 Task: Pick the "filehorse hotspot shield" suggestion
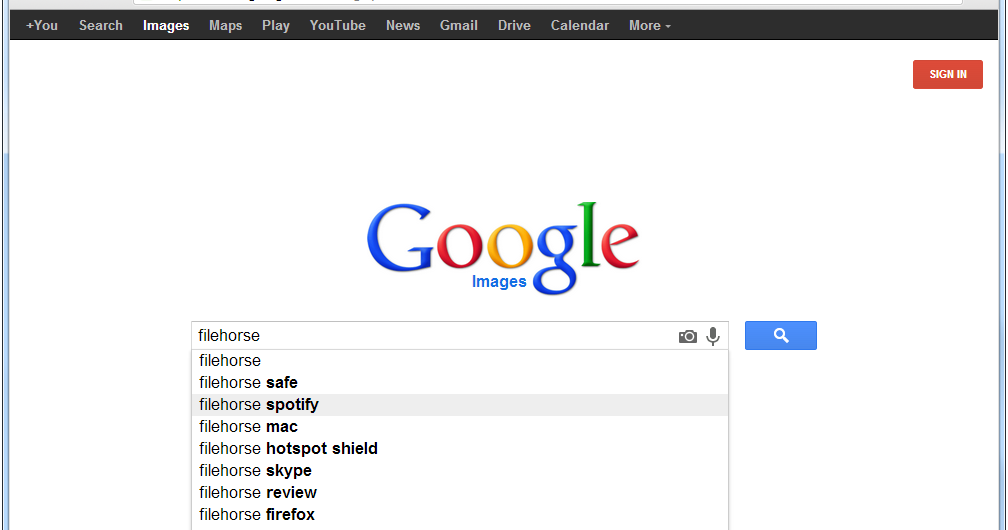288,449
